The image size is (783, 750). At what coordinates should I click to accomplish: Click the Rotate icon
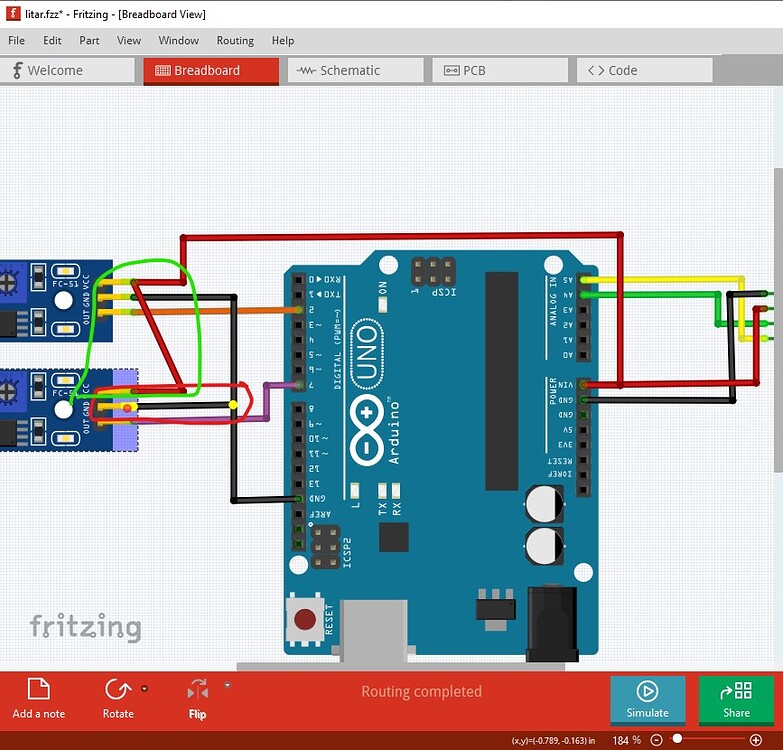117,689
